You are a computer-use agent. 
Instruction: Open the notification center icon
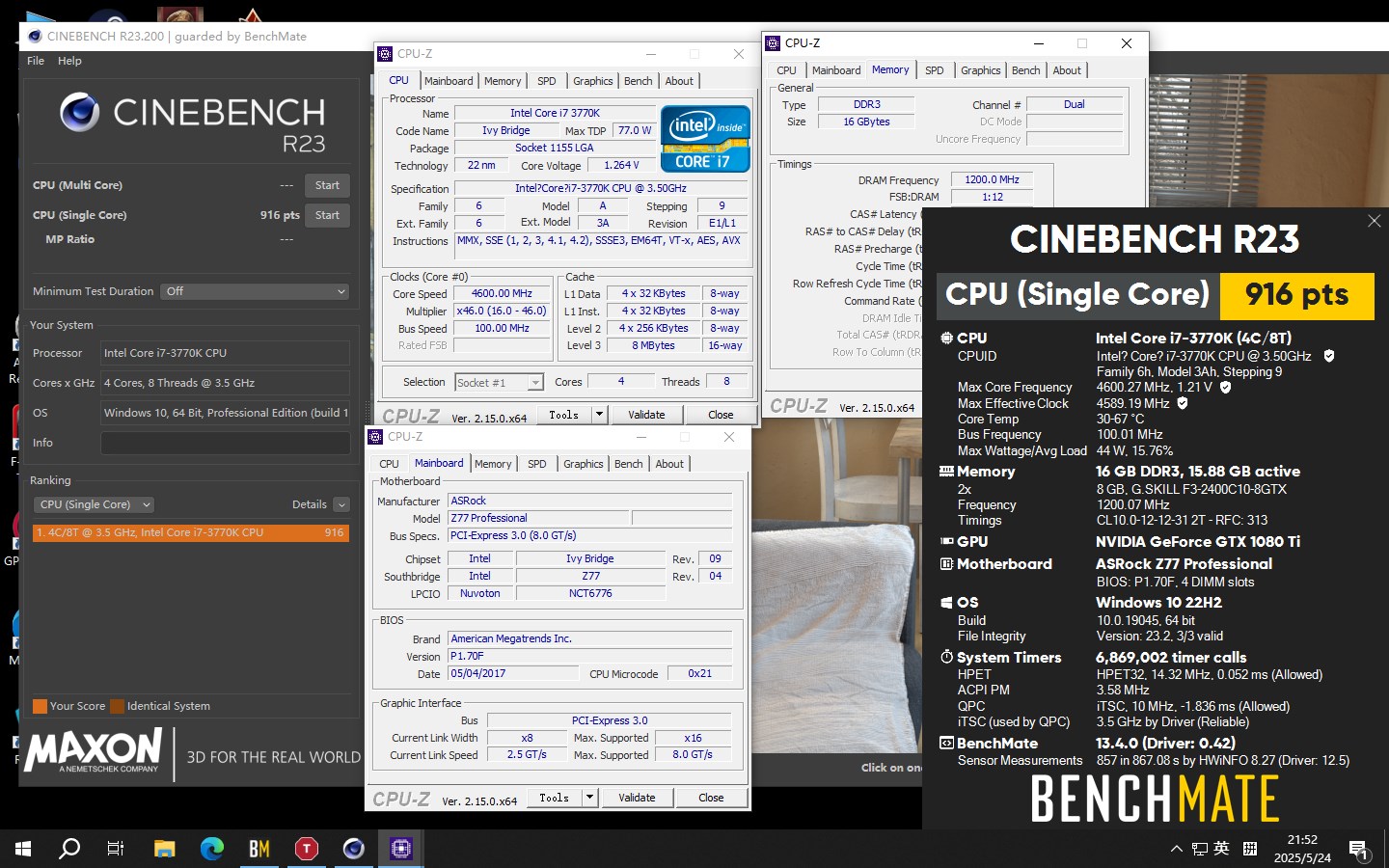coord(1358,849)
